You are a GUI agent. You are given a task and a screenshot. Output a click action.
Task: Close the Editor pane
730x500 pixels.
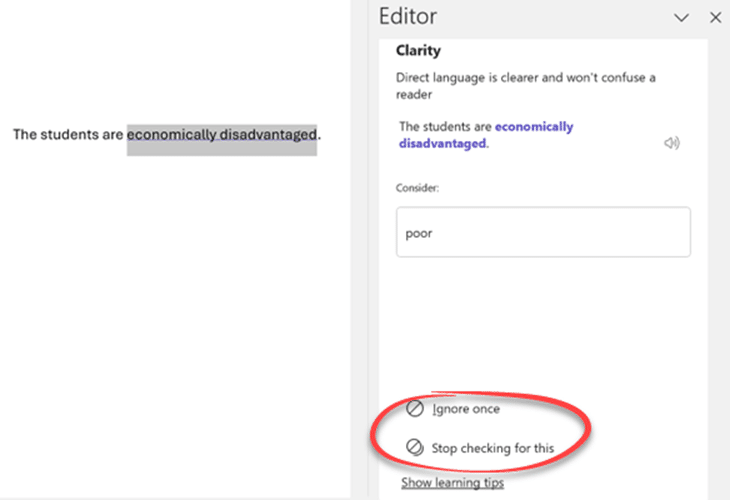click(716, 18)
